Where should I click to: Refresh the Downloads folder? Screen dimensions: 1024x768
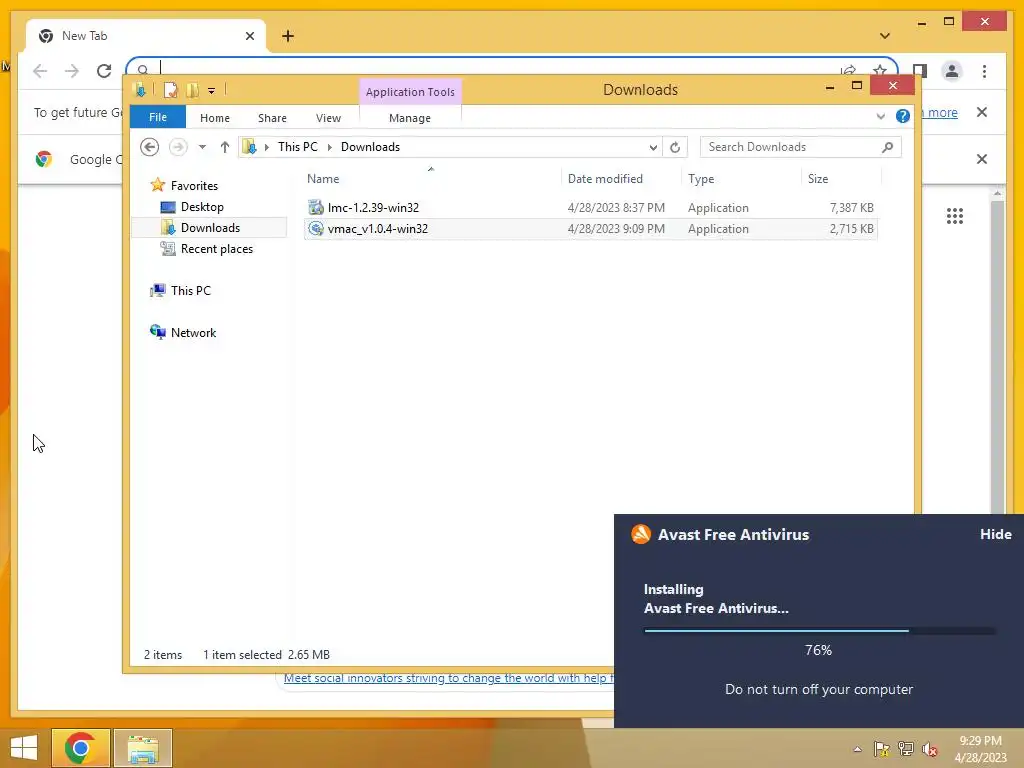point(675,148)
